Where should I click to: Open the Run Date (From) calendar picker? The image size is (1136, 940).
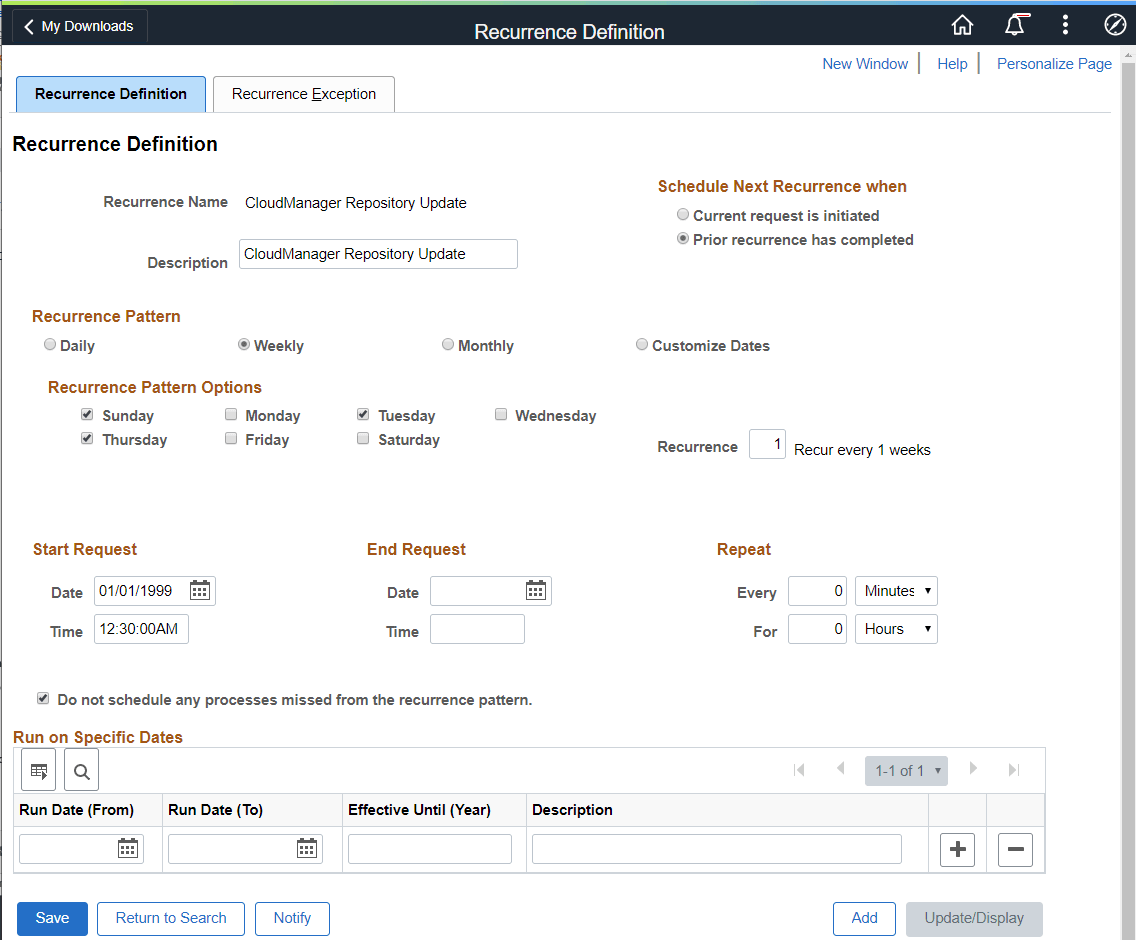[x=128, y=848]
